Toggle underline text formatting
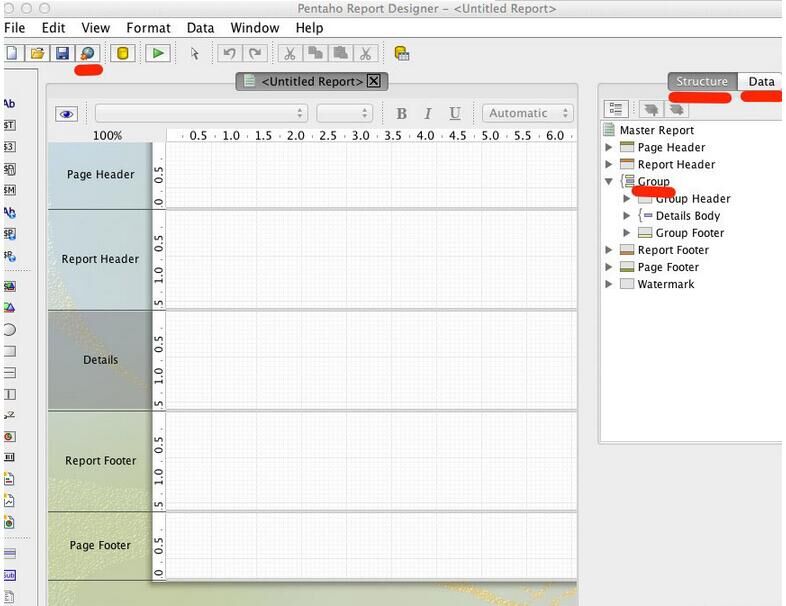The height and width of the screenshot is (606, 786). point(455,114)
